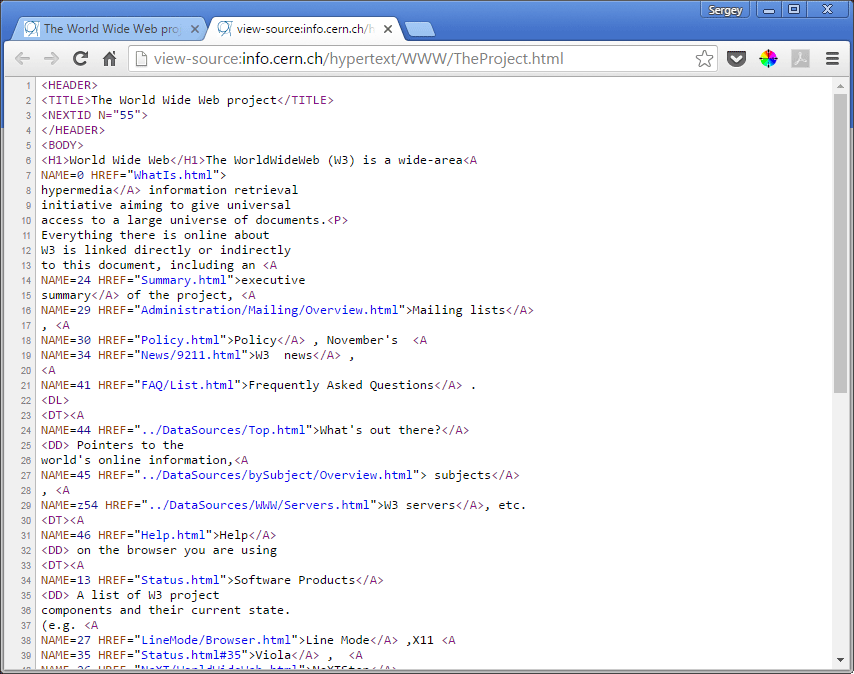Open a new tab

420,29
